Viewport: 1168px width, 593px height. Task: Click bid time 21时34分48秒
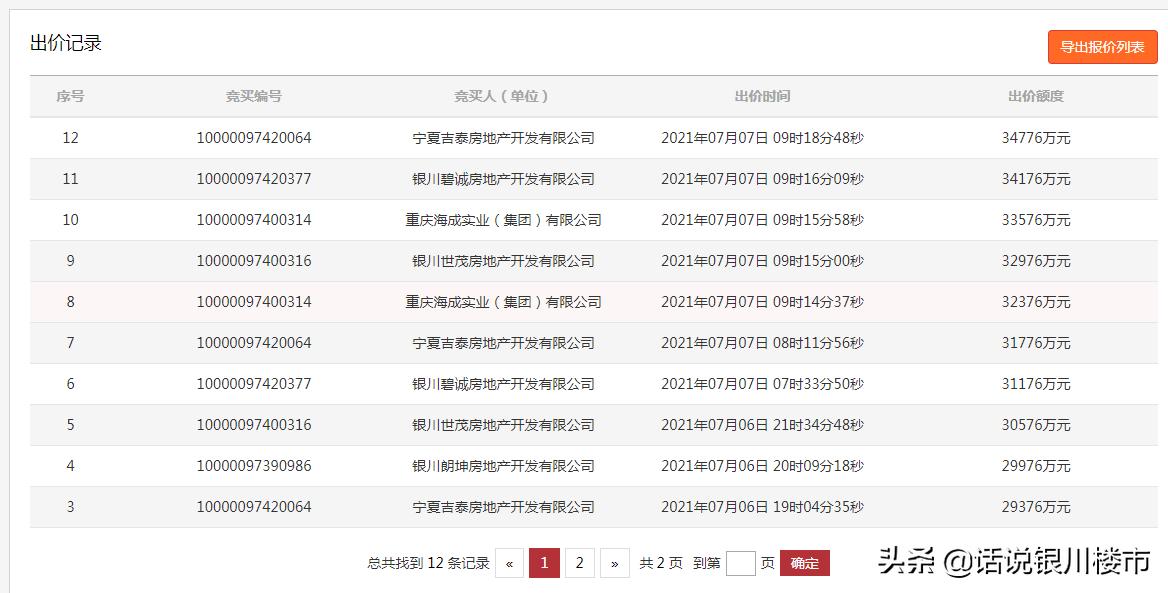click(x=818, y=425)
